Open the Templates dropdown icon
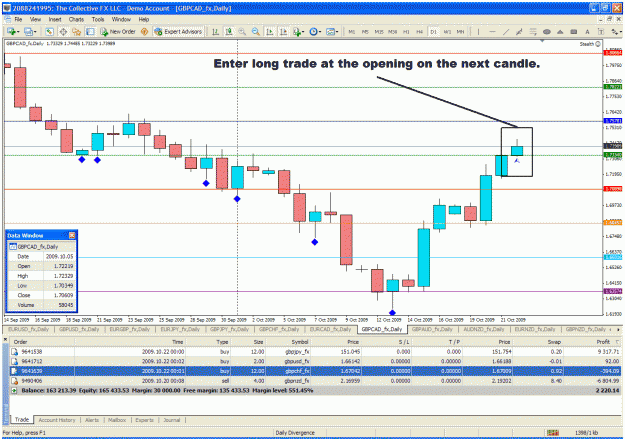The height and width of the screenshot is (439, 625). pos(332,31)
